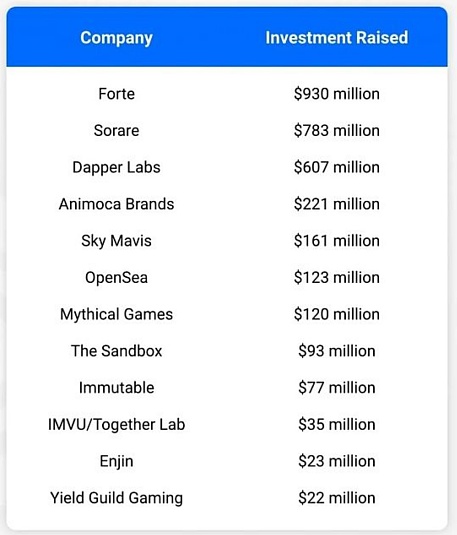Click the $607 million investment cell
This screenshot has height=535, width=457.
point(337,167)
